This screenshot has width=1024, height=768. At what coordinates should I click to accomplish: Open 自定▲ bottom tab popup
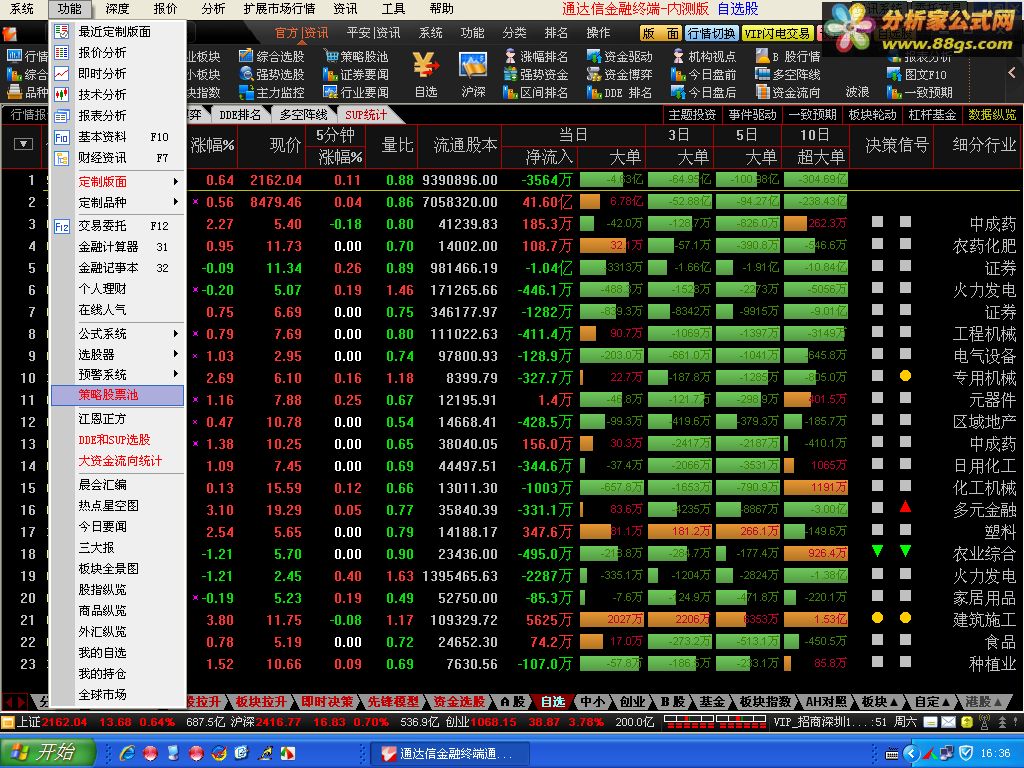click(x=933, y=701)
